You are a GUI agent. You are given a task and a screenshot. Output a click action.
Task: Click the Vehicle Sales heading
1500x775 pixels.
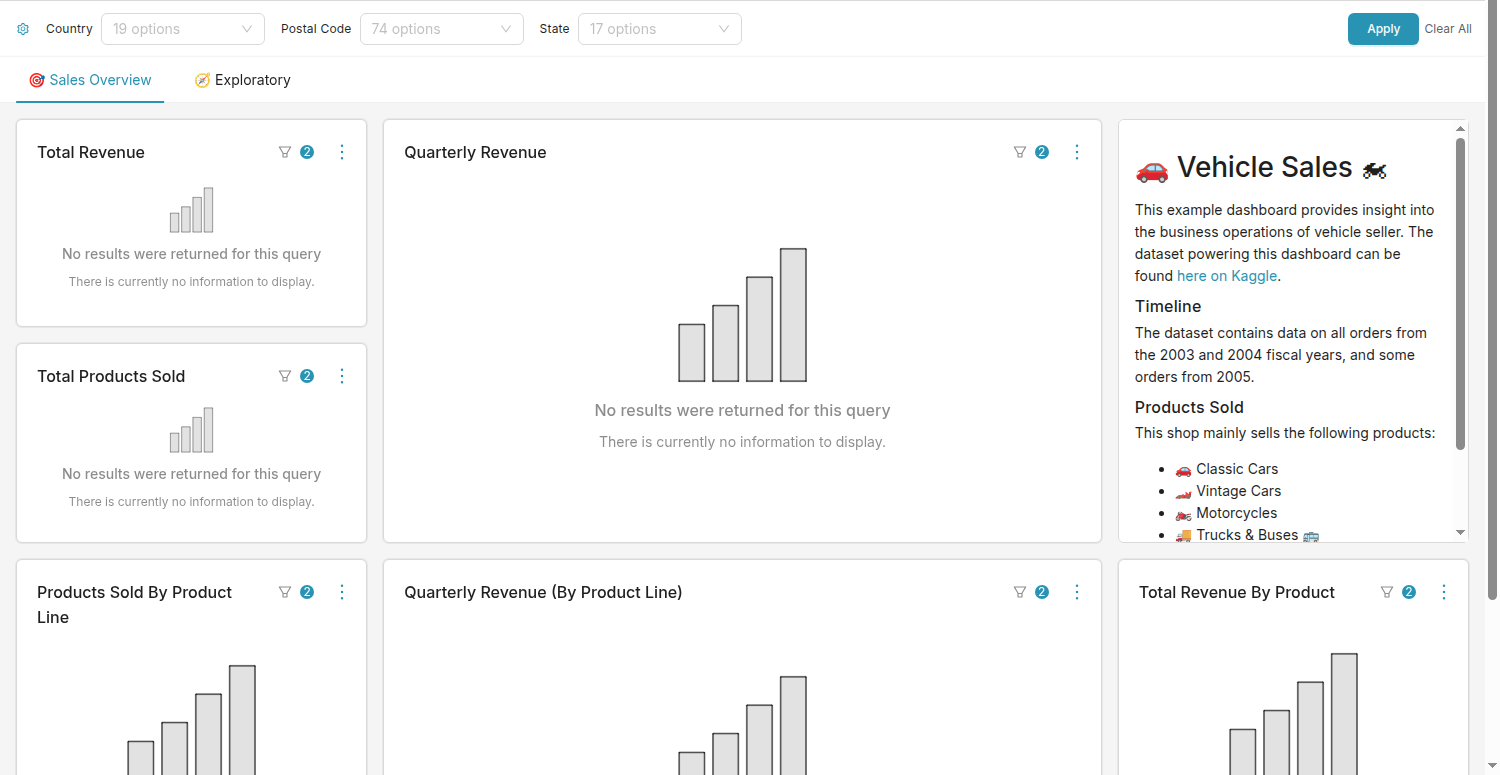(1262, 167)
